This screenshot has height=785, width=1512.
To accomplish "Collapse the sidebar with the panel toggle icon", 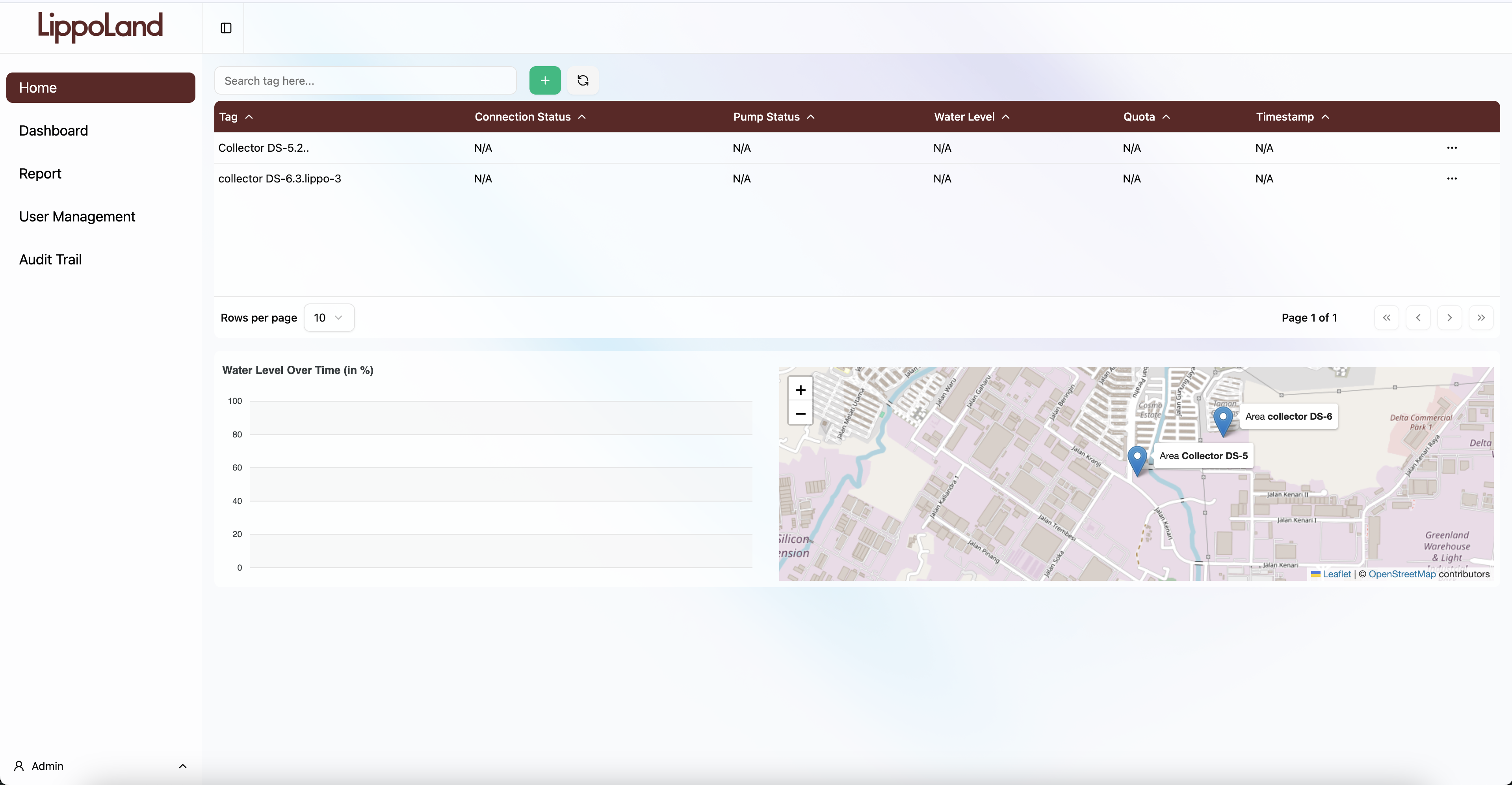I will pyautogui.click(x=226, y=28).
